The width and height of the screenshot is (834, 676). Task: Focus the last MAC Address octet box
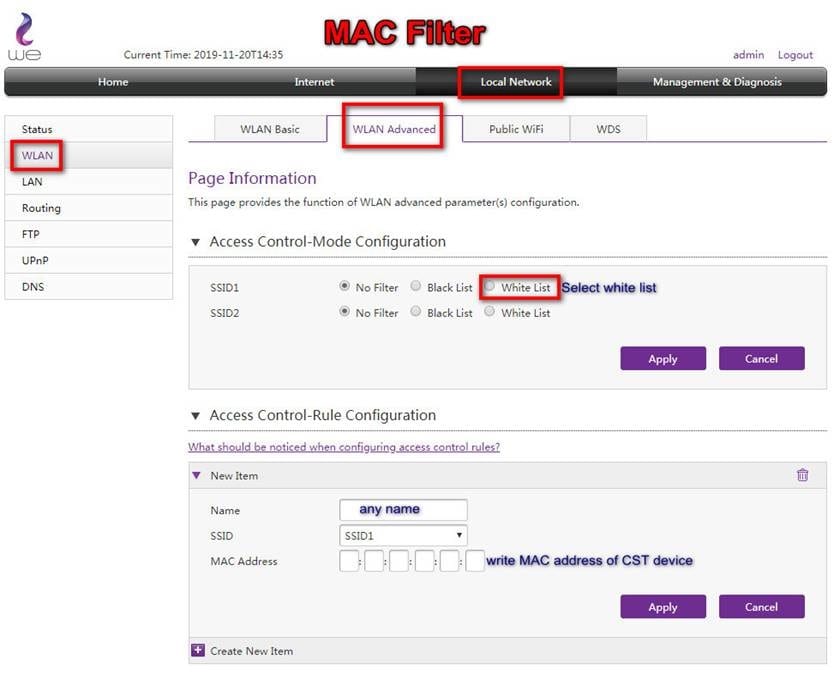[475, 561]
